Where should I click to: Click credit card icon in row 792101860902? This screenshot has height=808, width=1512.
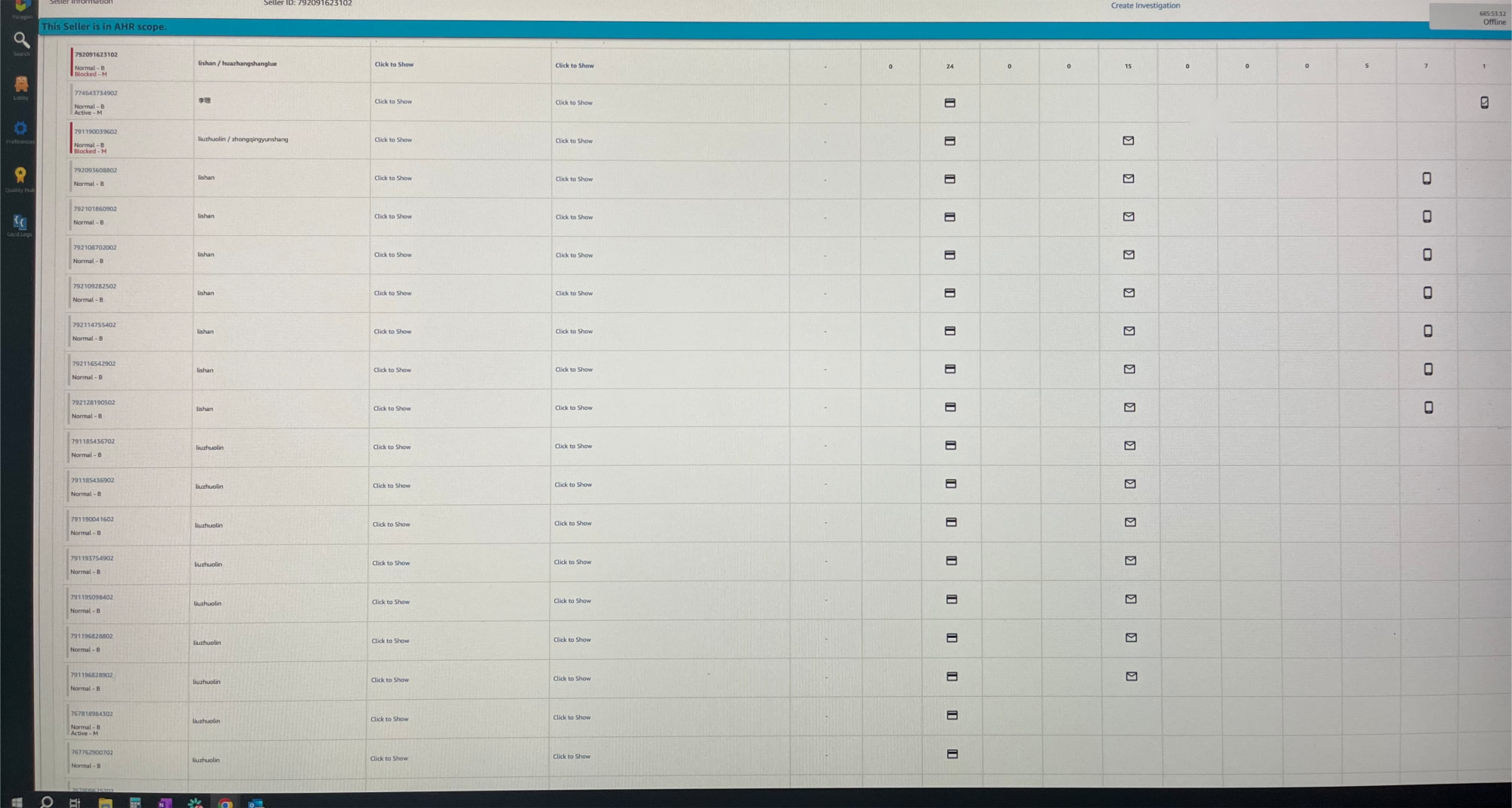[950, 217]
